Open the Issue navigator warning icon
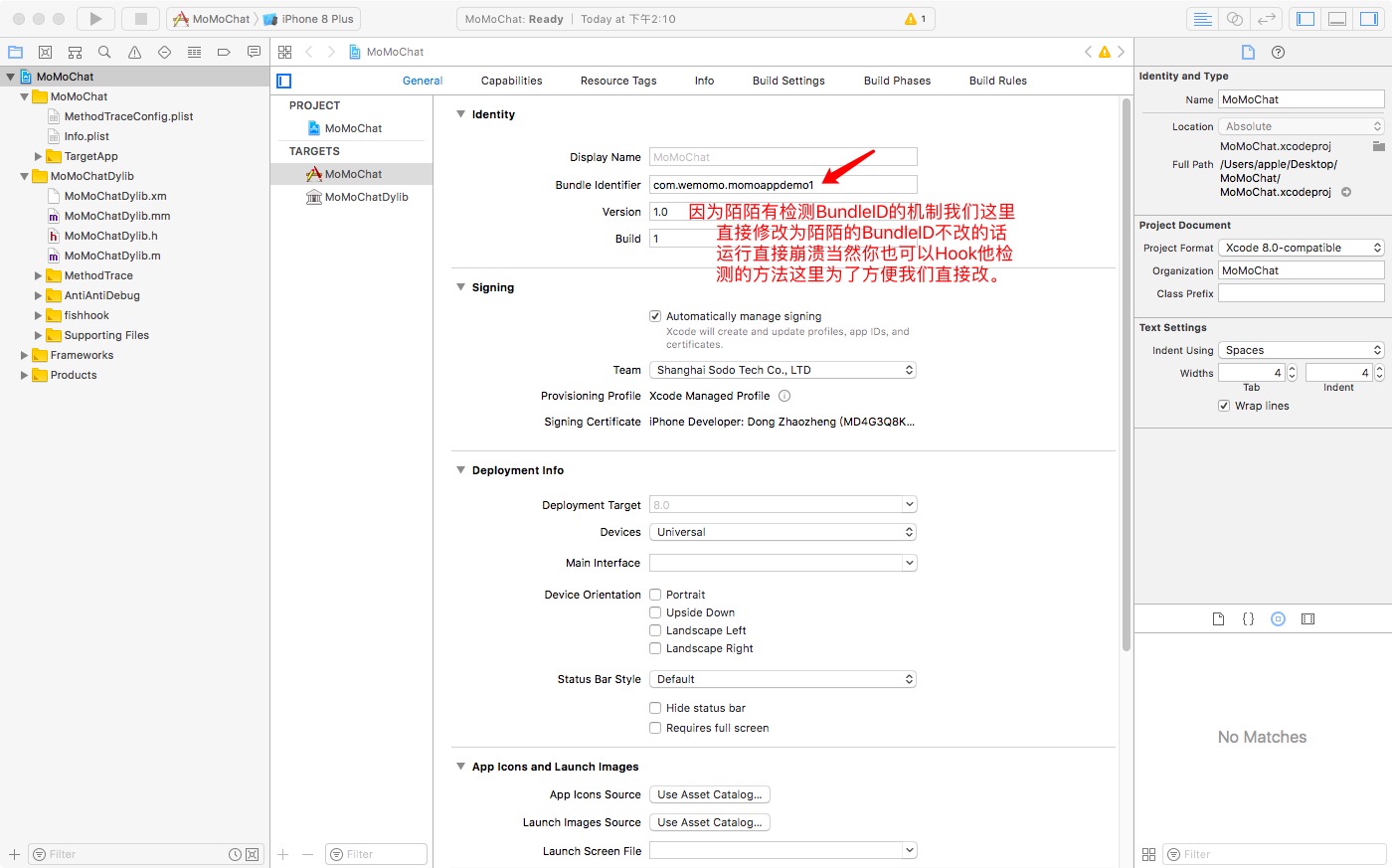The height and width of the screenshot is (868, 1392). pos(134,52)
